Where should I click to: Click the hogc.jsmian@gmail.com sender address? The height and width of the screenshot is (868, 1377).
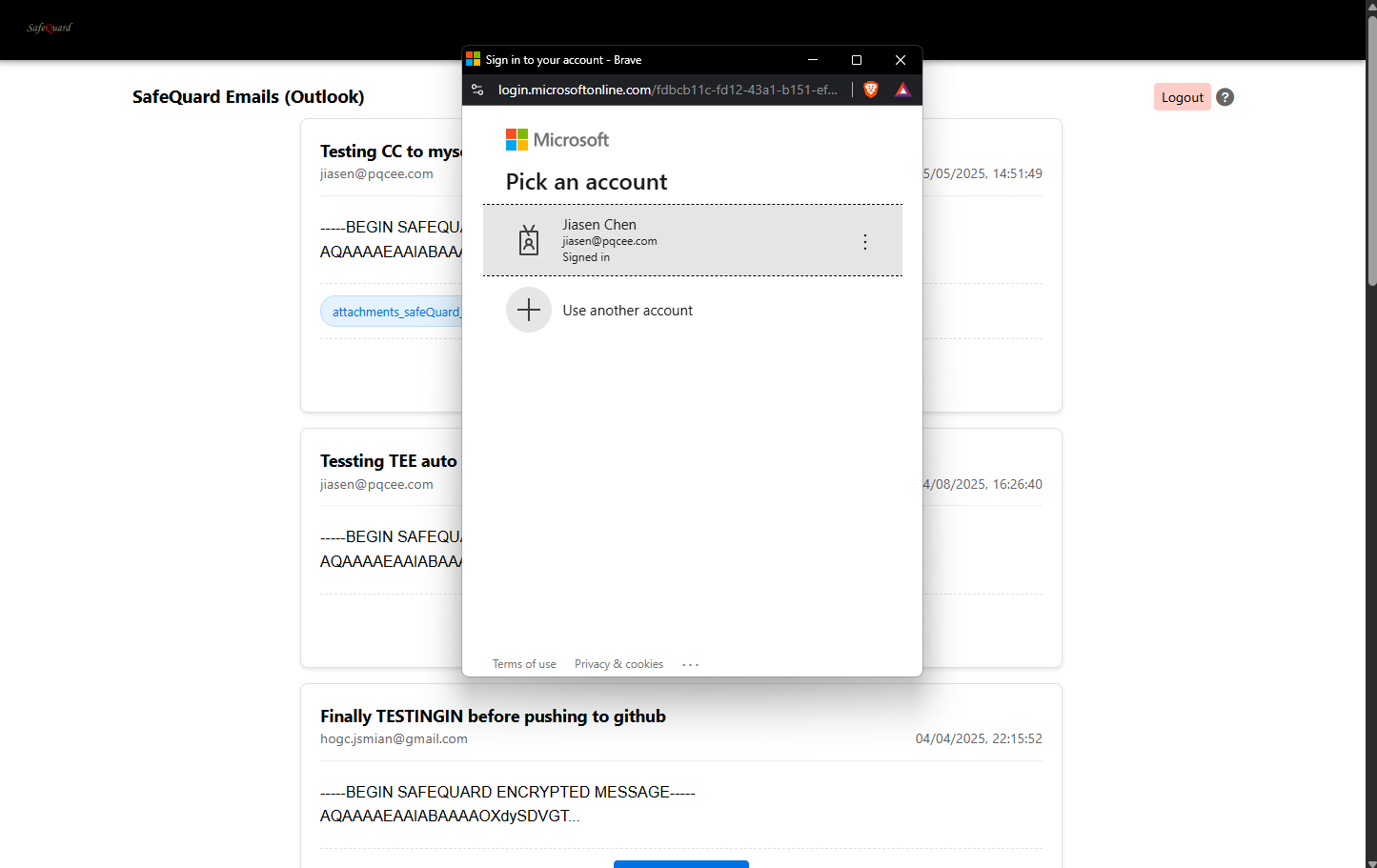click(394, 738)
